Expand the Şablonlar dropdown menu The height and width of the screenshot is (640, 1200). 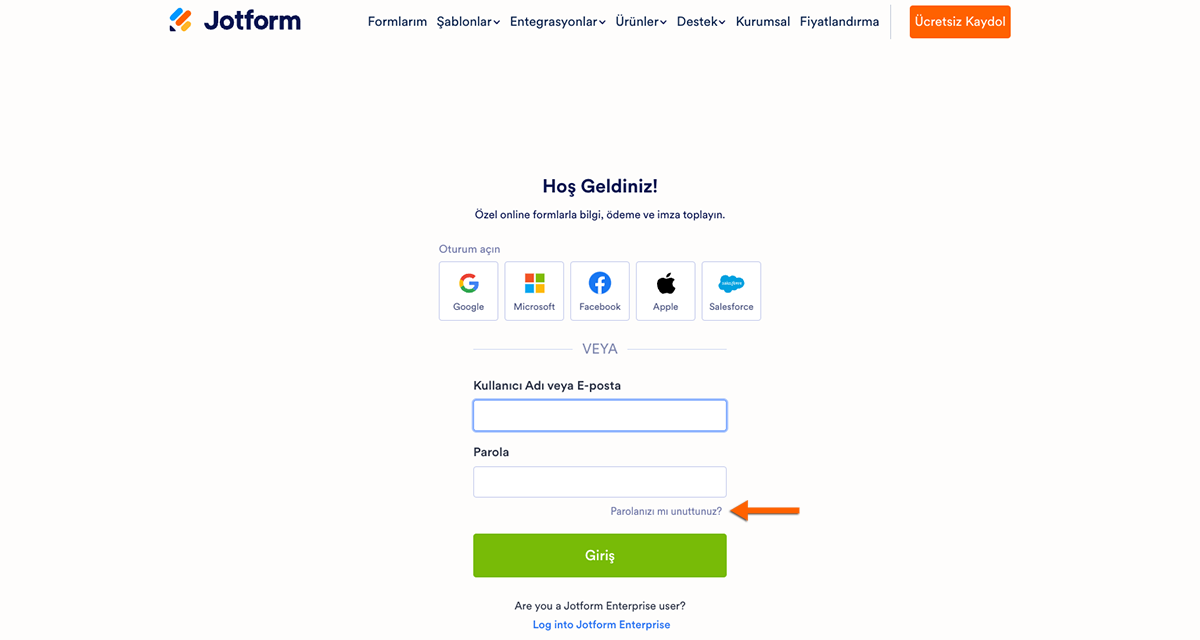(x=468, y=22)
